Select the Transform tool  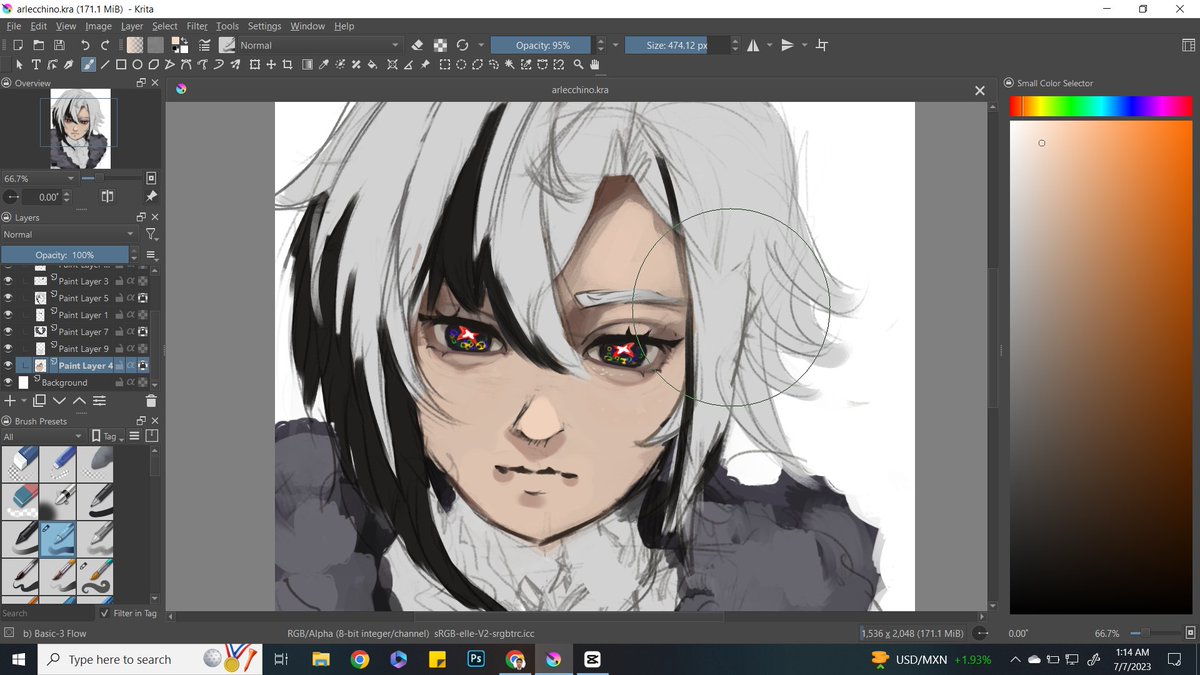(x=255, y=65)
